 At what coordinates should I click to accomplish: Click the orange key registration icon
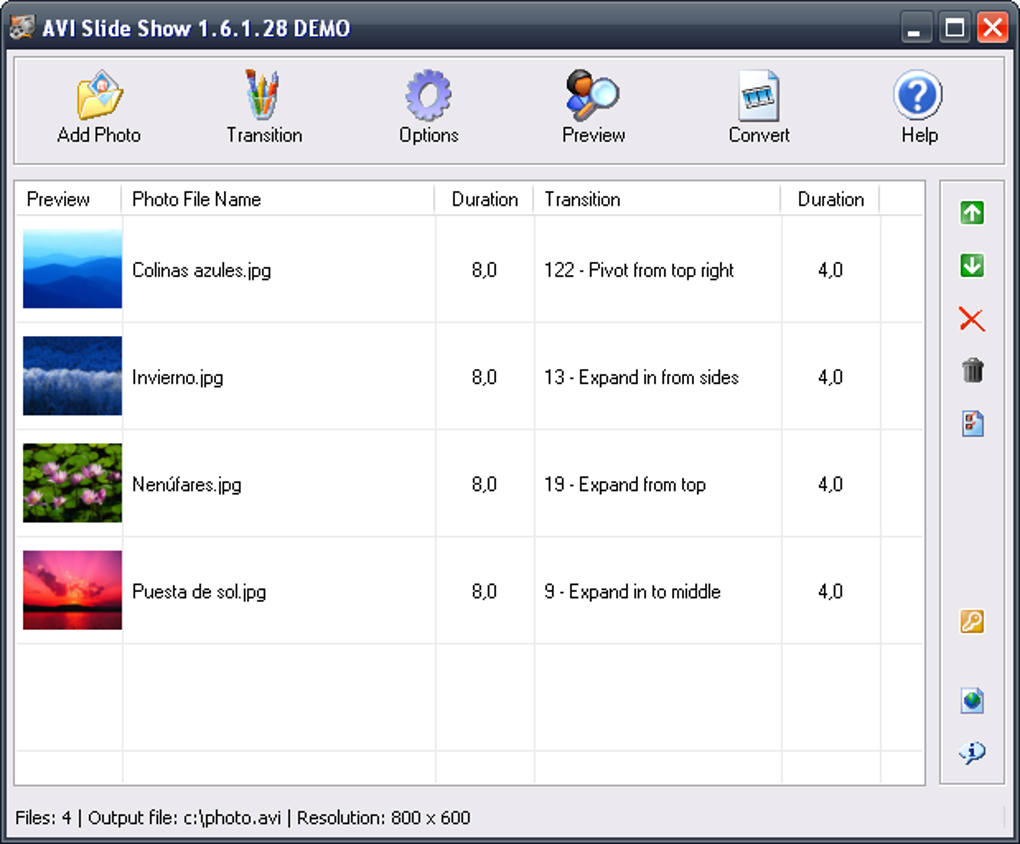coord(971,622)
